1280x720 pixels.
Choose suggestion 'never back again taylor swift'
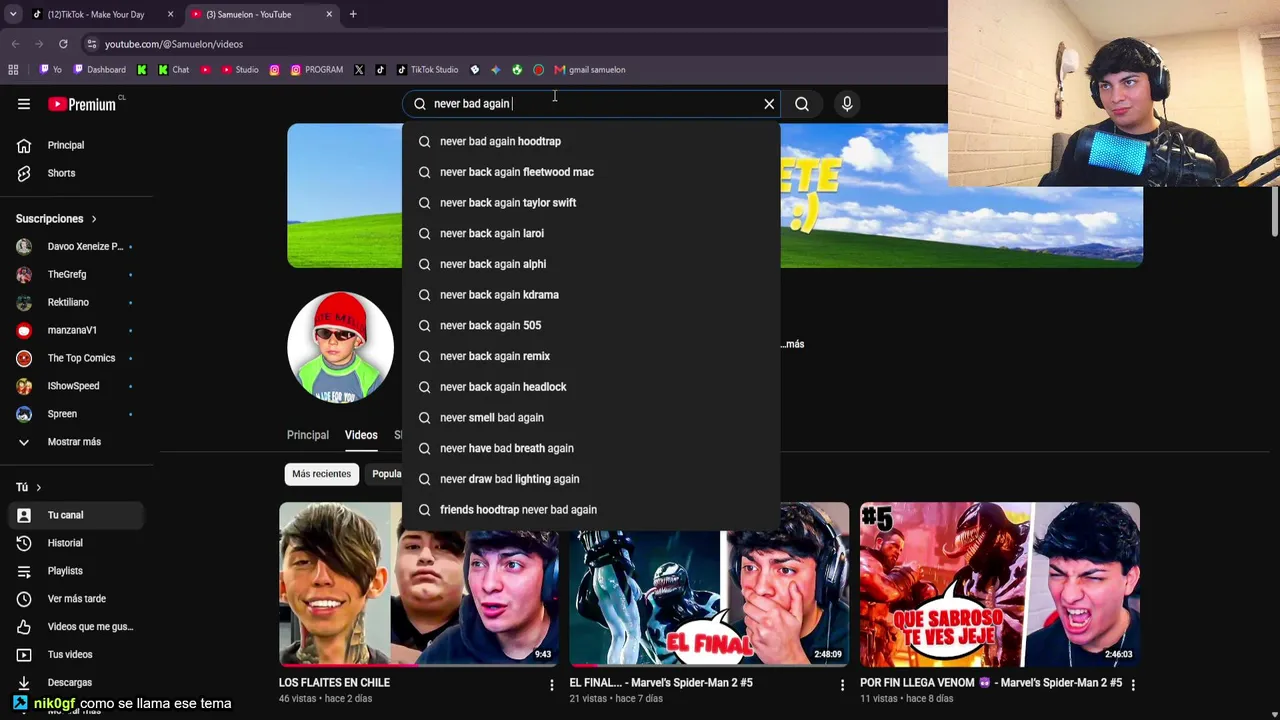(591, 203)
